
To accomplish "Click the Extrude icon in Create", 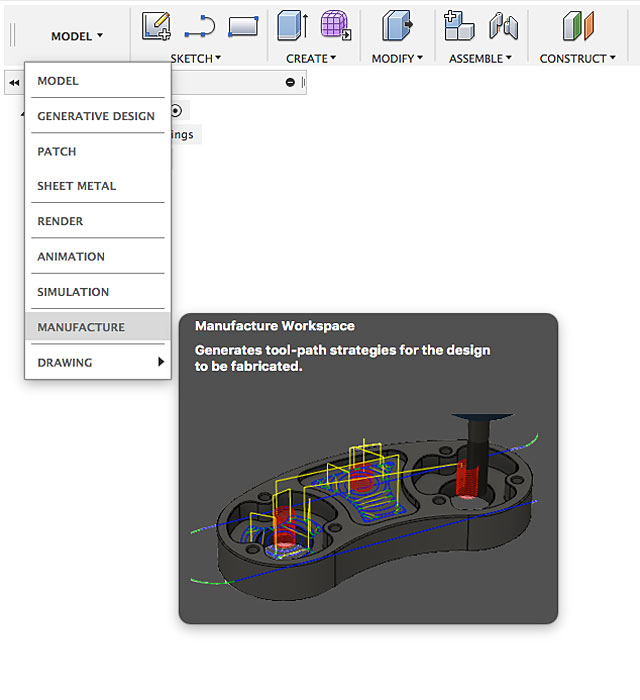I will point(292,26).
